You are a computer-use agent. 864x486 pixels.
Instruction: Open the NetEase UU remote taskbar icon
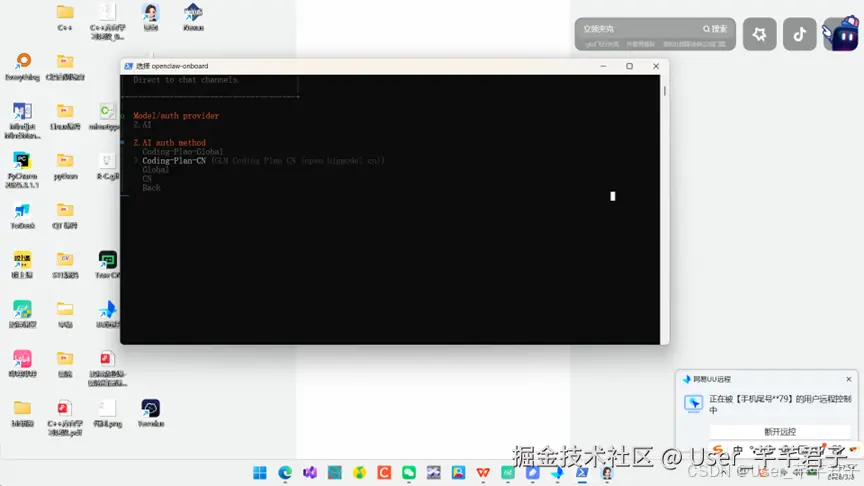pyautogui.click(x=557, y=473)
